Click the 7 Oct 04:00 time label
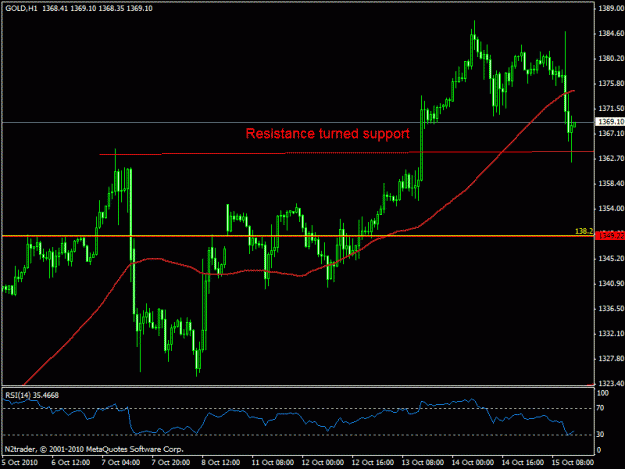The width and height of the screenshot is (625, 469). tap(121, 462)
